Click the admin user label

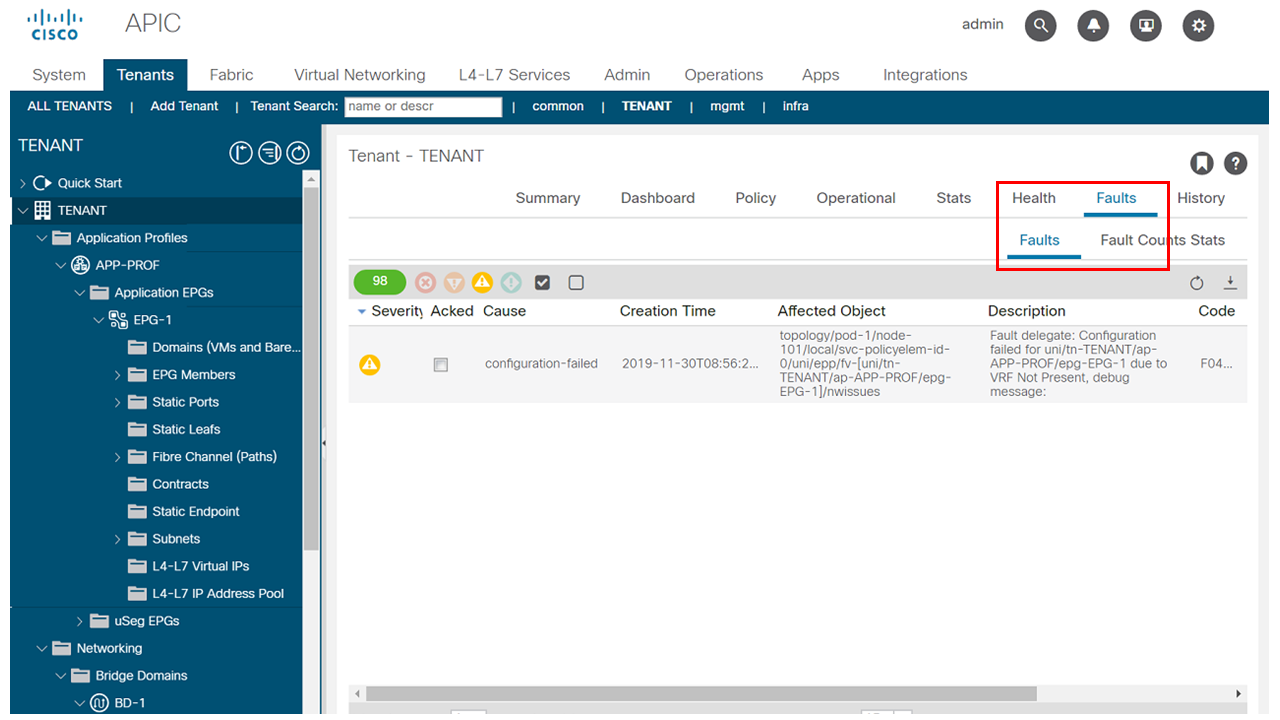tap(983, 24)
